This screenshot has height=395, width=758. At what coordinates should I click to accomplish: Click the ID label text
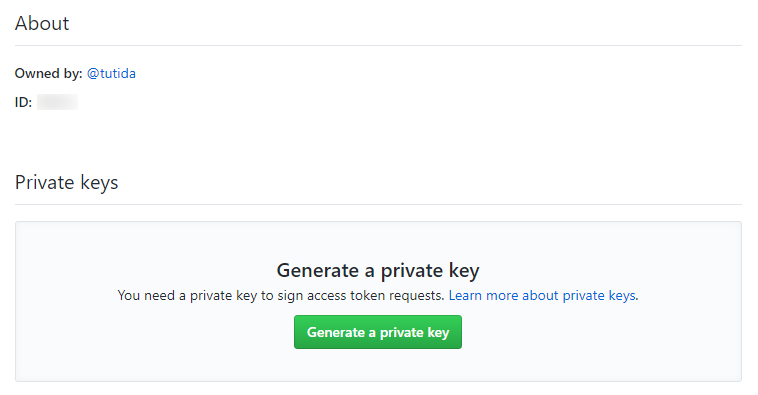click(23, 102)
